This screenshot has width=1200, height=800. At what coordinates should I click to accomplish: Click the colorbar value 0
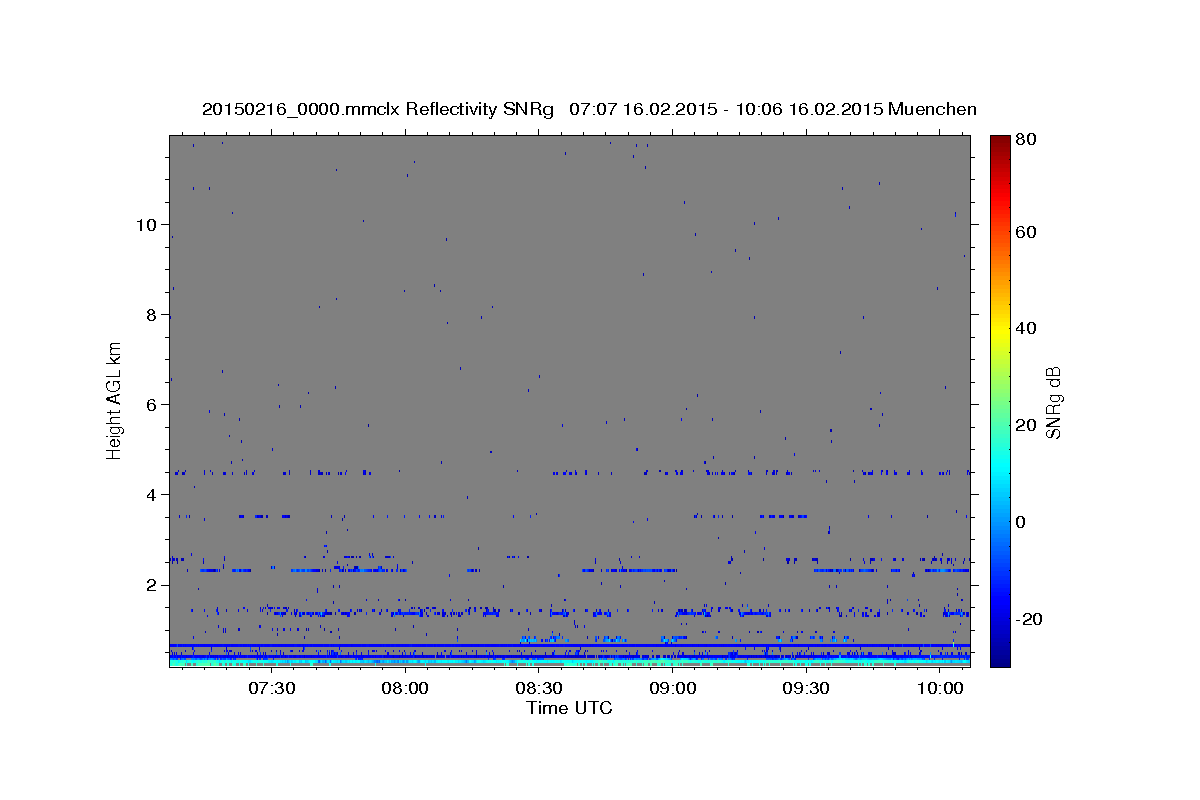(x=1021, y=522)
